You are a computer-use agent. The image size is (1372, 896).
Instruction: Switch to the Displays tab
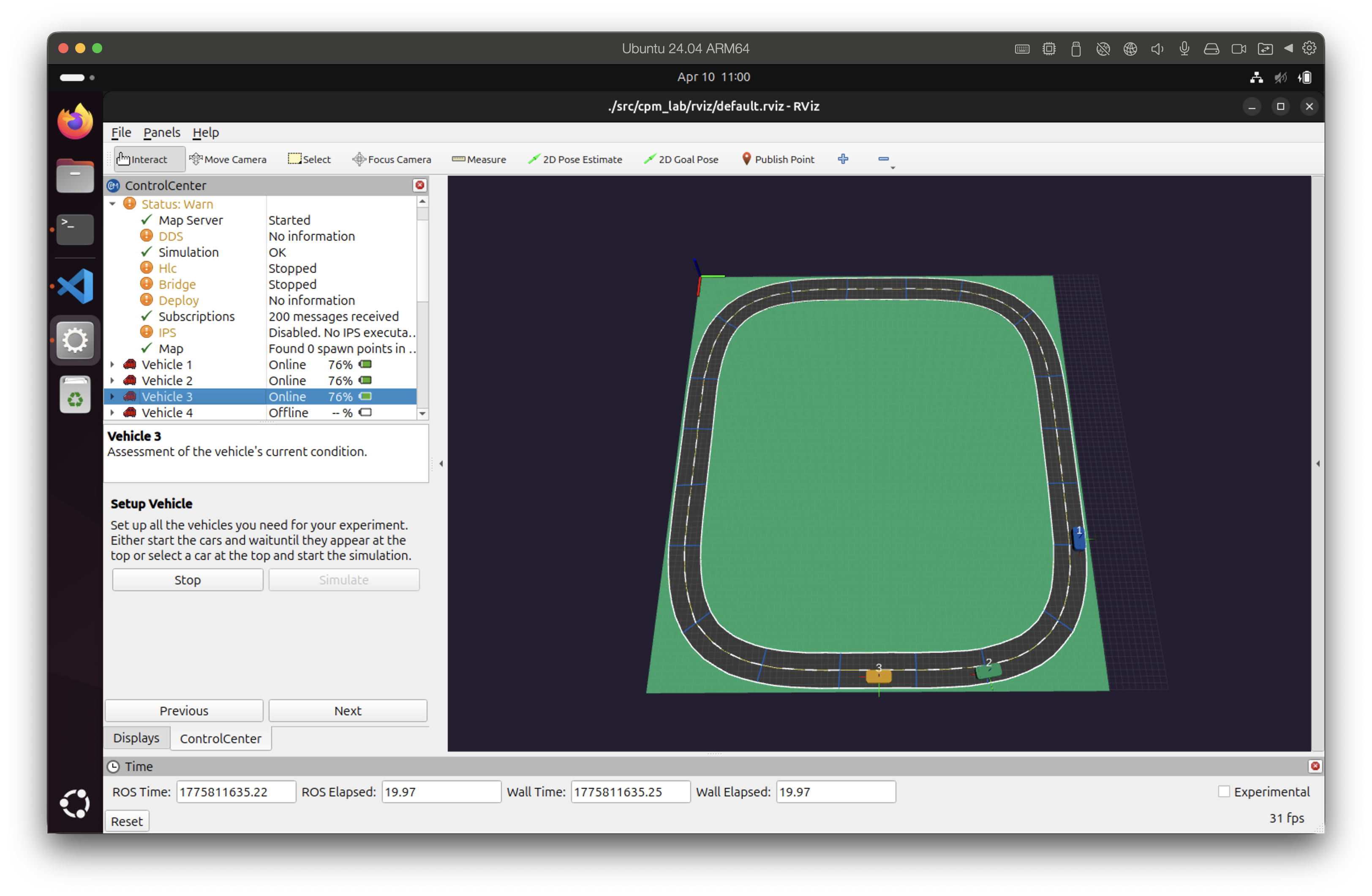(x=136, y=738)
